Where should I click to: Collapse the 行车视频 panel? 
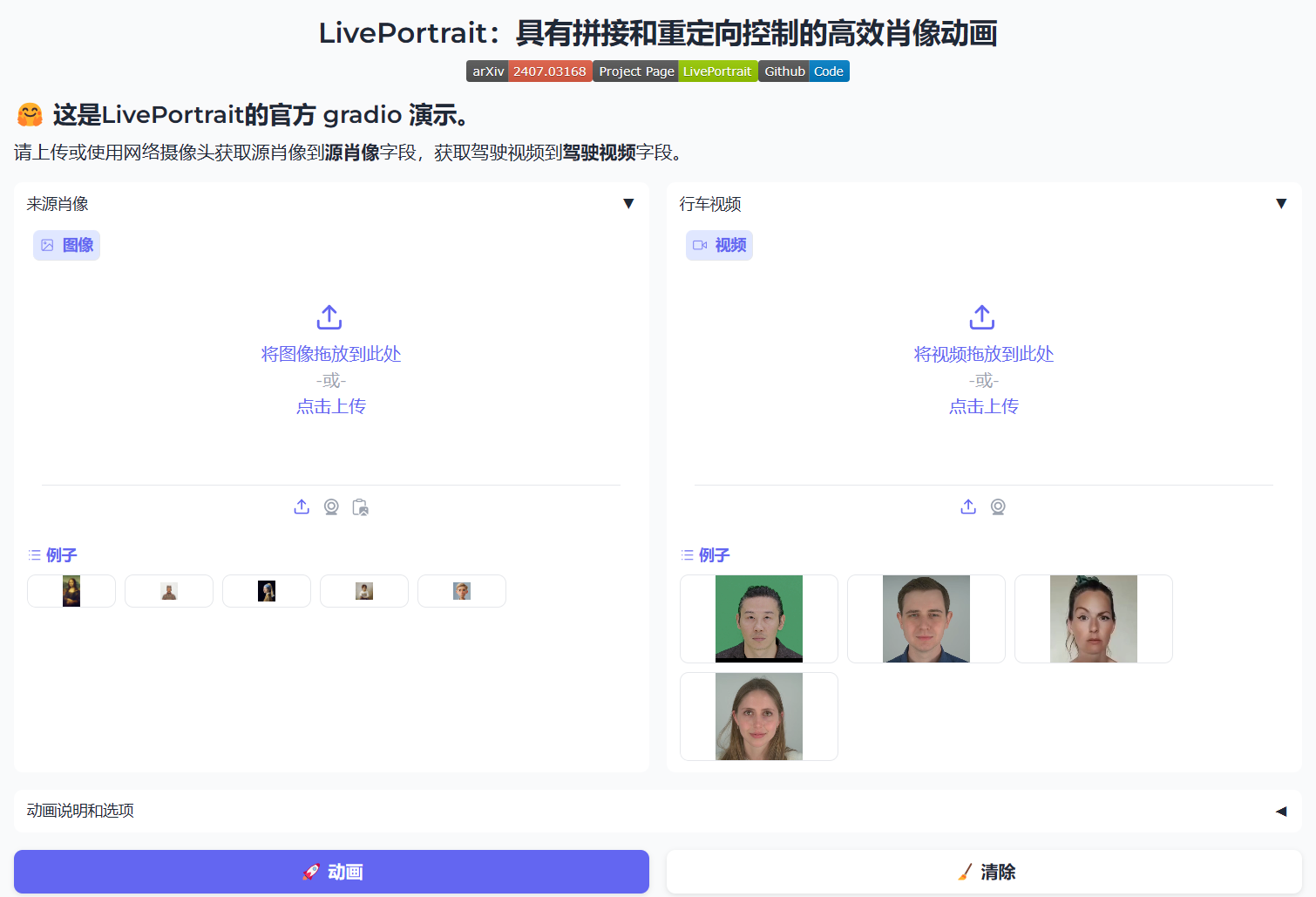tap(1281, 203)
